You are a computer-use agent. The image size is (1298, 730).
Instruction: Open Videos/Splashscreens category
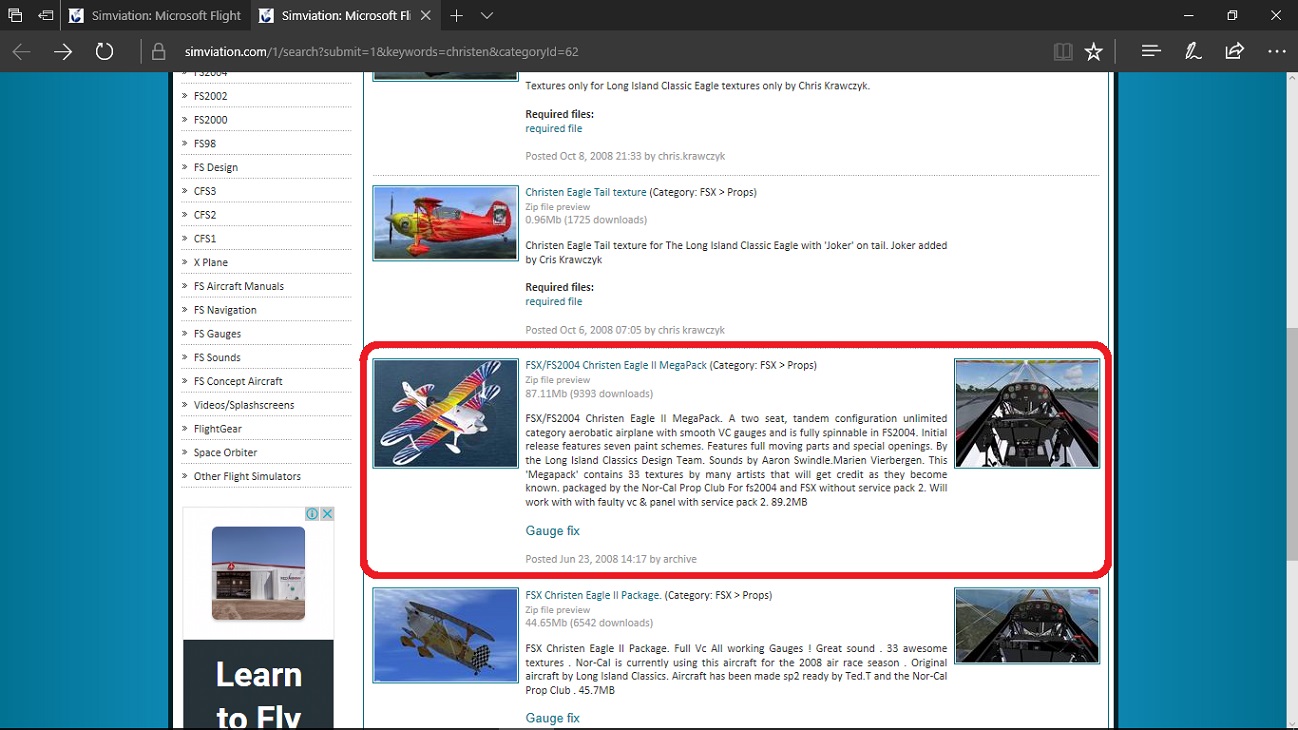(243, 405)
